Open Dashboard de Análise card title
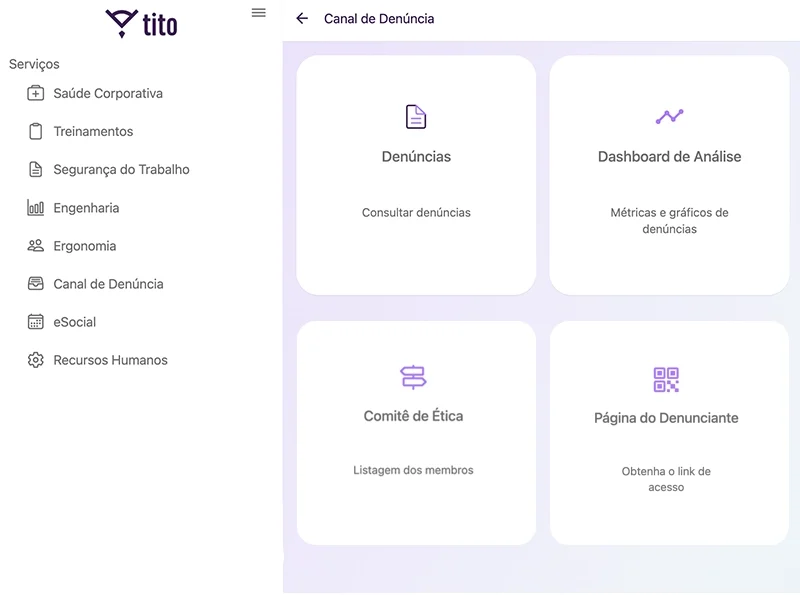Screen dimensions: 800x595 coord(669,157)
